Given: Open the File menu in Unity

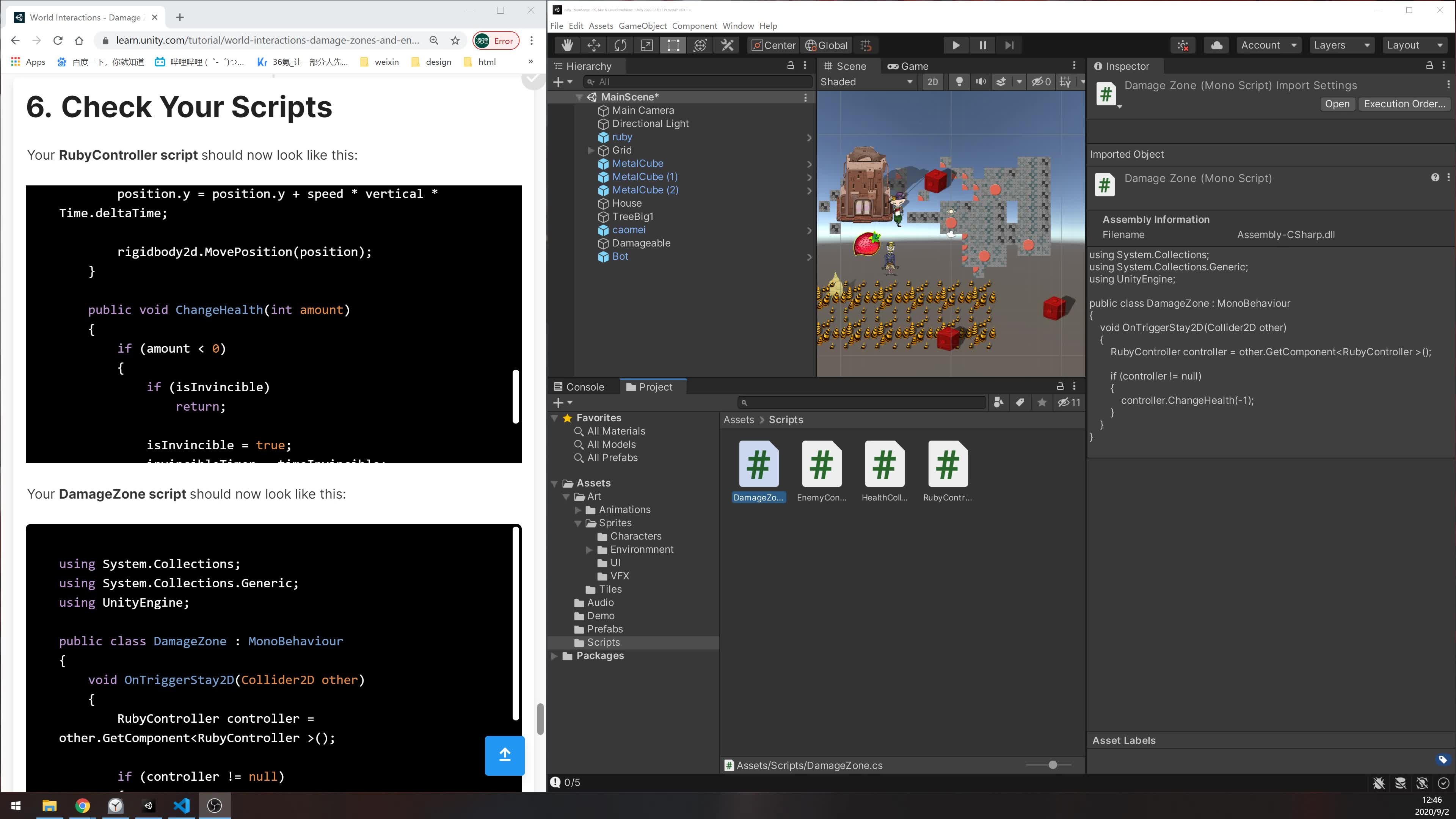Looking at the screenshot, I should (556, 26).
